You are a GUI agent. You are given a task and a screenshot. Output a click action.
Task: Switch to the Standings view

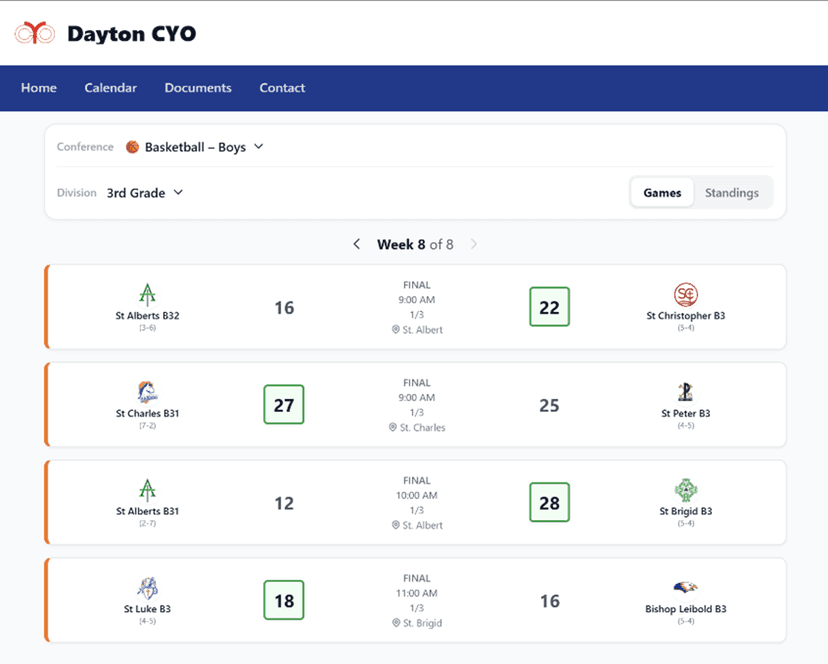click(x=732, y=193)
